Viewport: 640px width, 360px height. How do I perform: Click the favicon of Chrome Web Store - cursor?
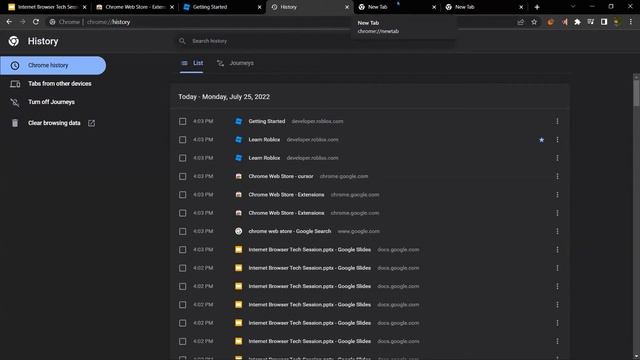coord(239,176)
